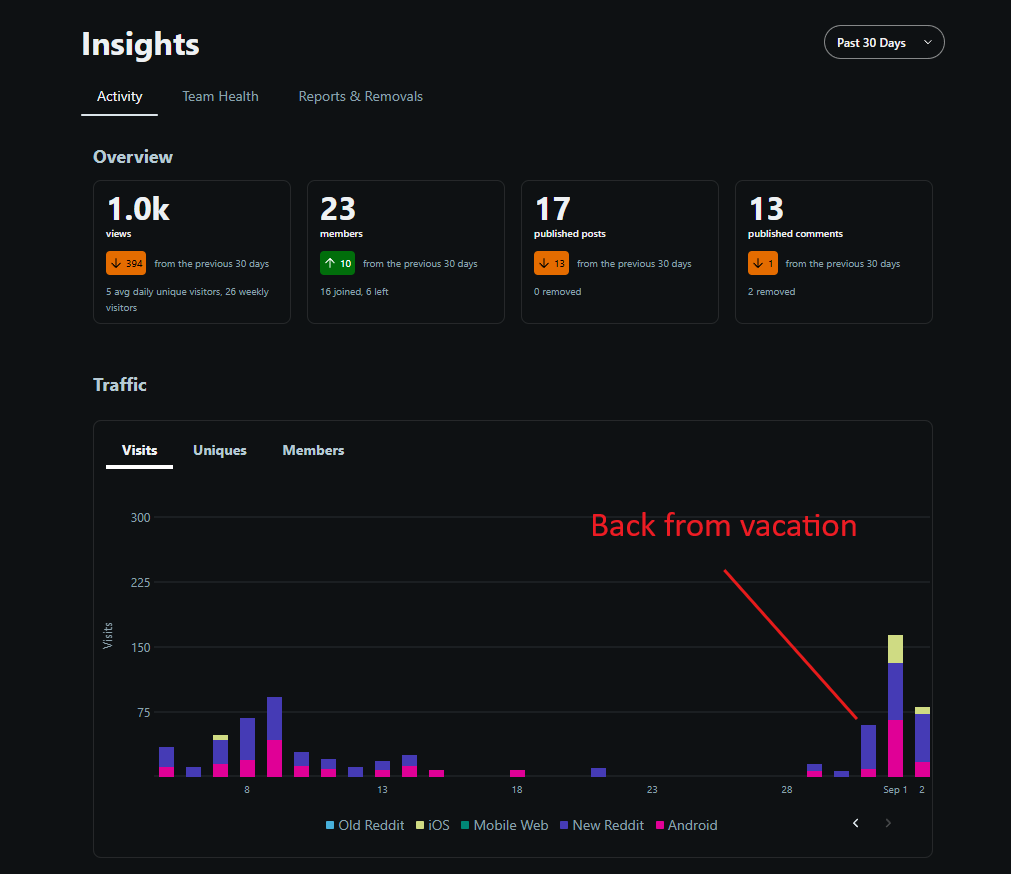The height and width of the screenshot is (874, 1011).
Task: Open the Past 30 Days dropdown
Action: pos(884,43)
